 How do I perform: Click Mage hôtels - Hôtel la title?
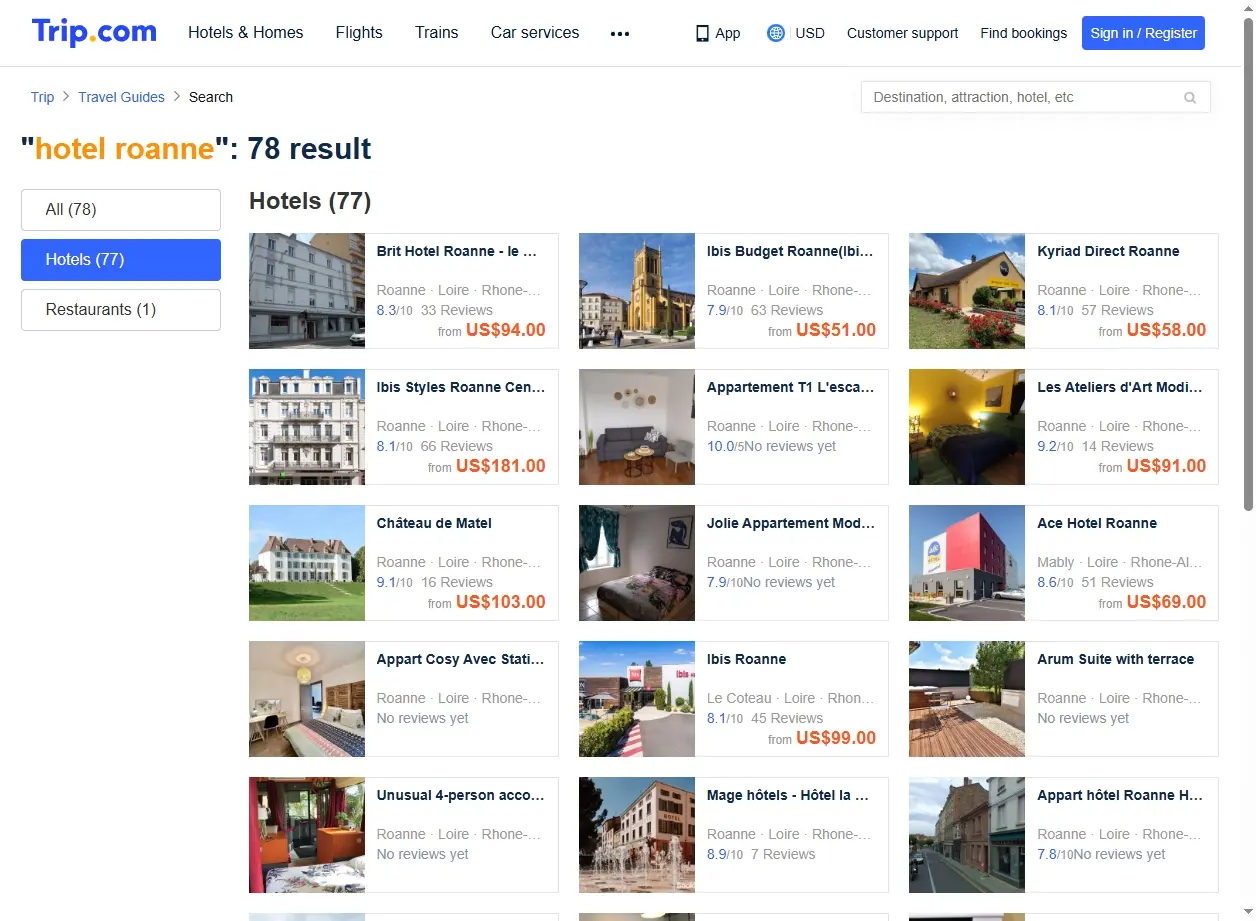pos(788,796)
